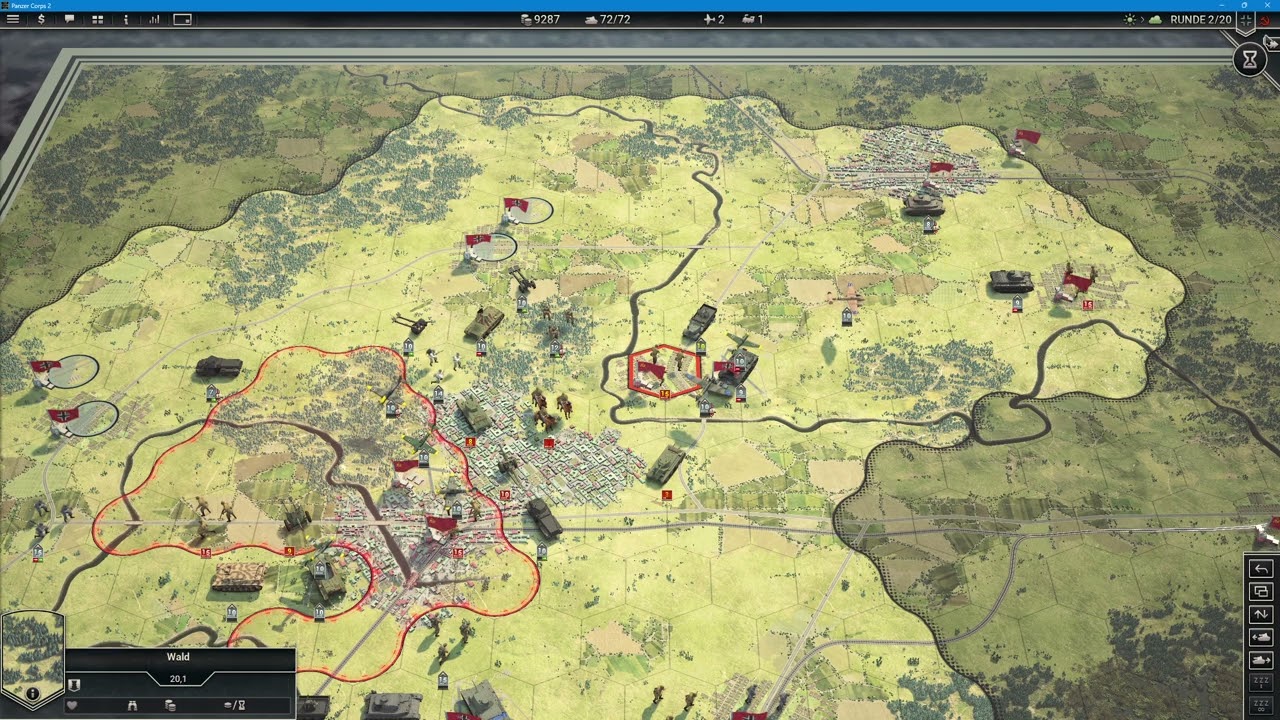Click the RUNDE 2/20 turn counter
This screenshot has height=720, width=1280.
click(x=1201, y=19)
